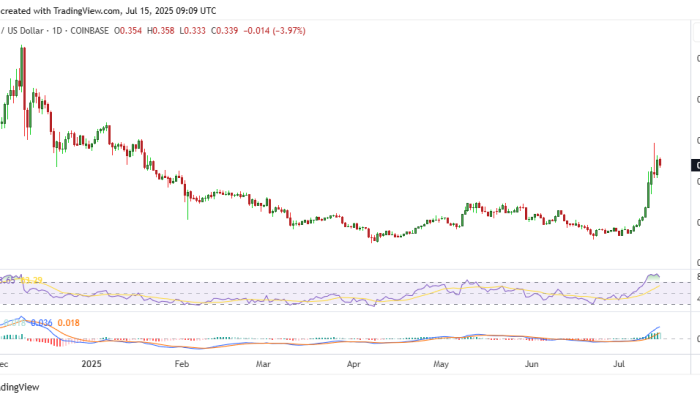This screenshot has width=700, height=400.
Task: Click the black current price label on price axis
Action: [x=696, y=165]
